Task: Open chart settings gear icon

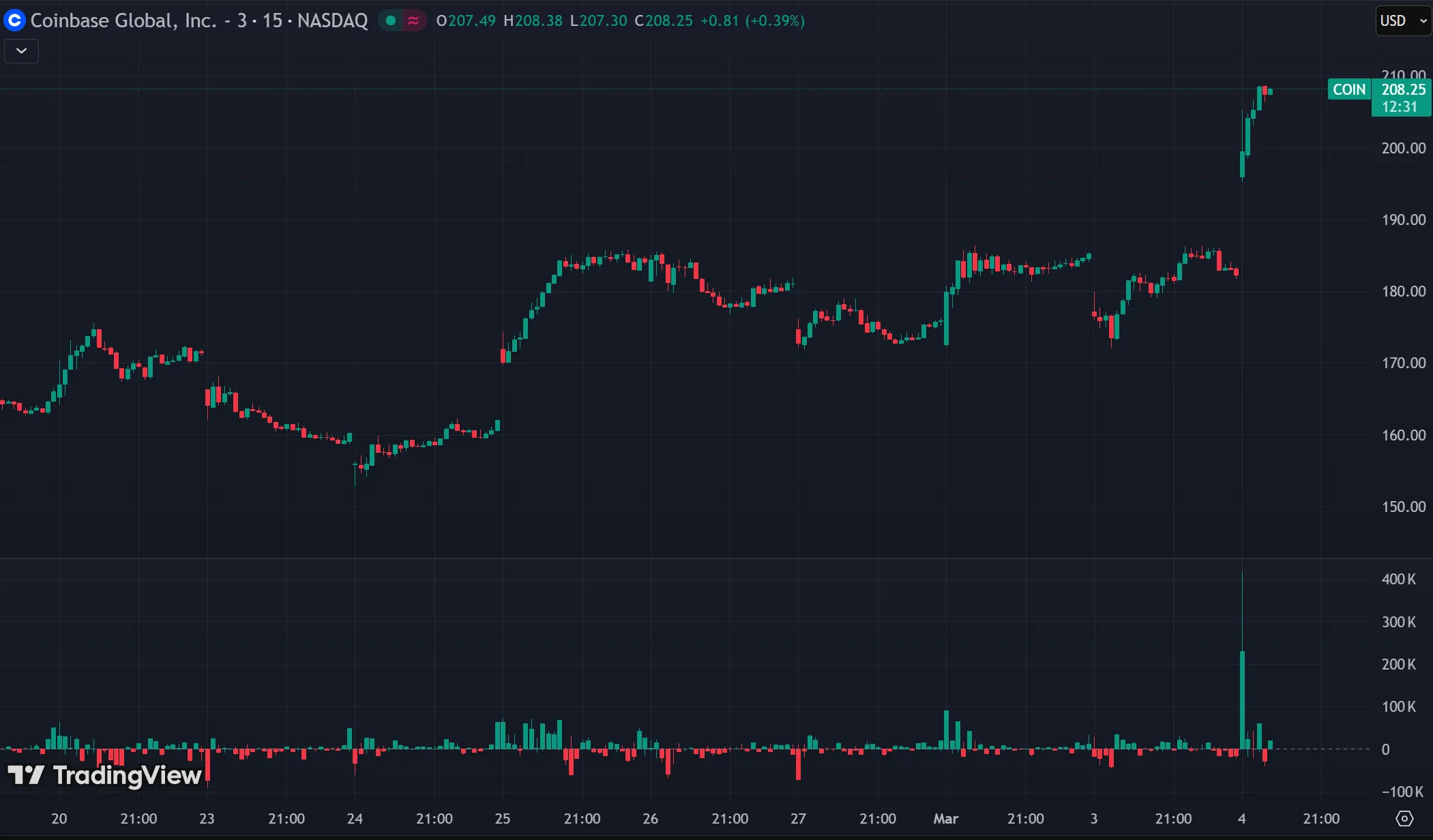Action: pyautogui.click(x=1404, y=818)
